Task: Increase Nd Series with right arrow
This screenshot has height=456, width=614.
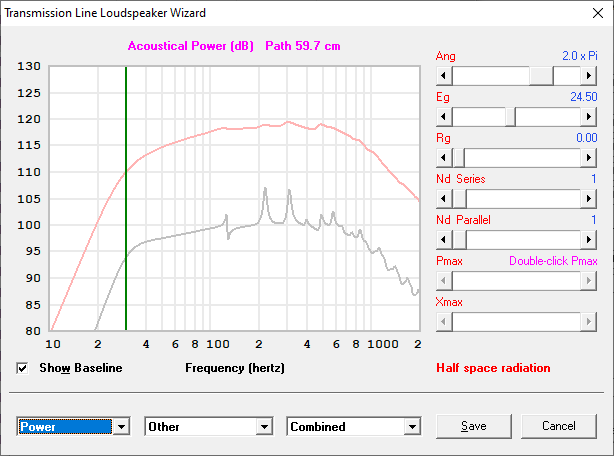Action: [x=589, y=199]
